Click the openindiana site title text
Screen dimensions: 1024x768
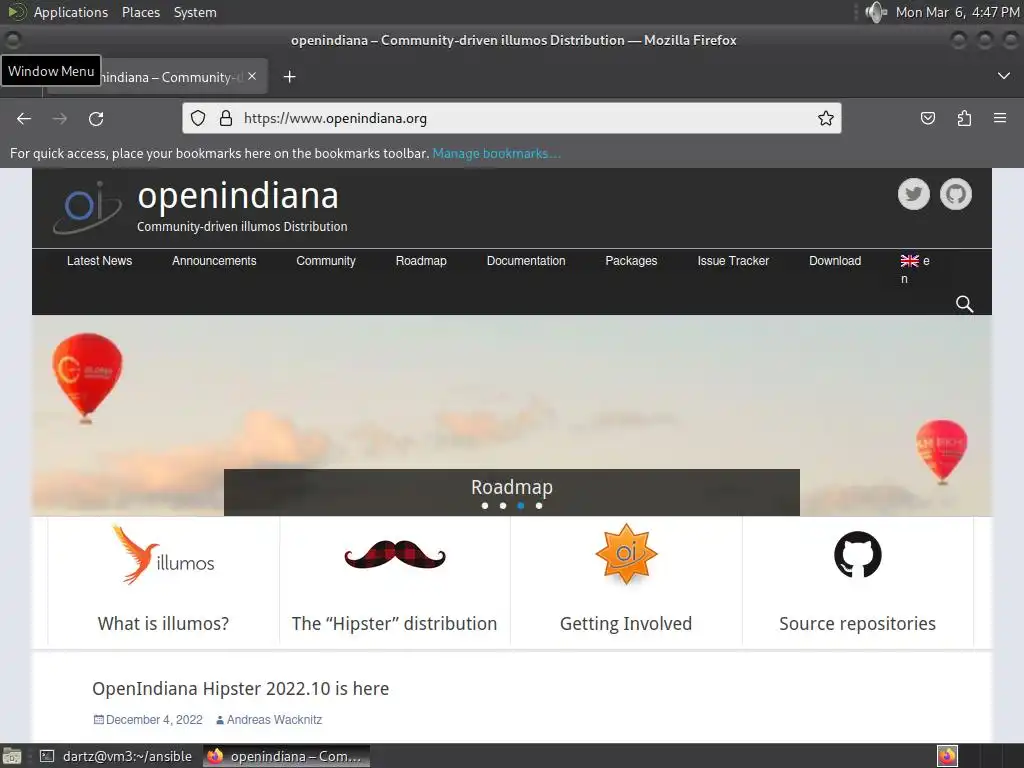point(238,195)
